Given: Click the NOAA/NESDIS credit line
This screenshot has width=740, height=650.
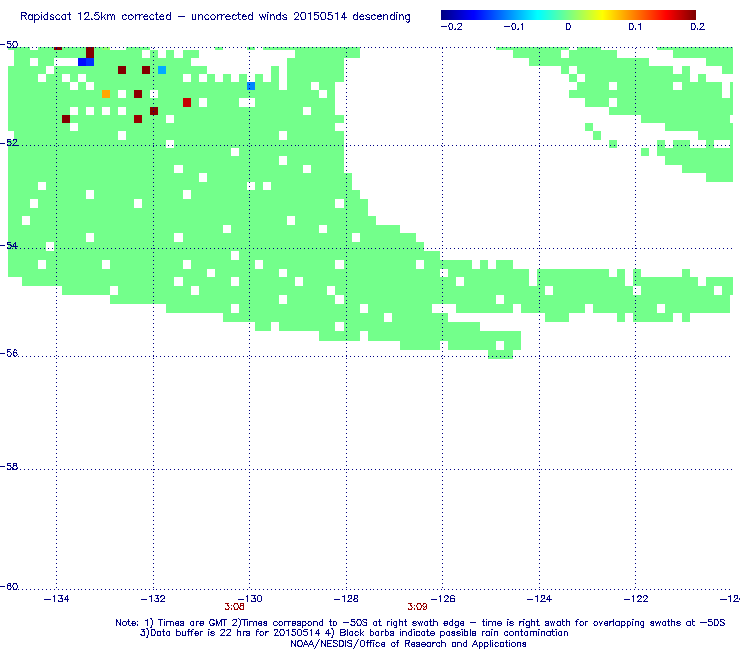Looking at the screenshot, I should click(408, 643).
